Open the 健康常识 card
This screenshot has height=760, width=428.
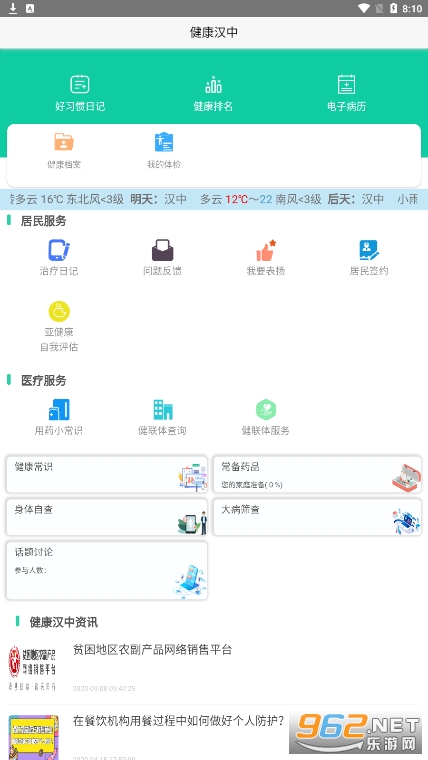tap(107, 474)
